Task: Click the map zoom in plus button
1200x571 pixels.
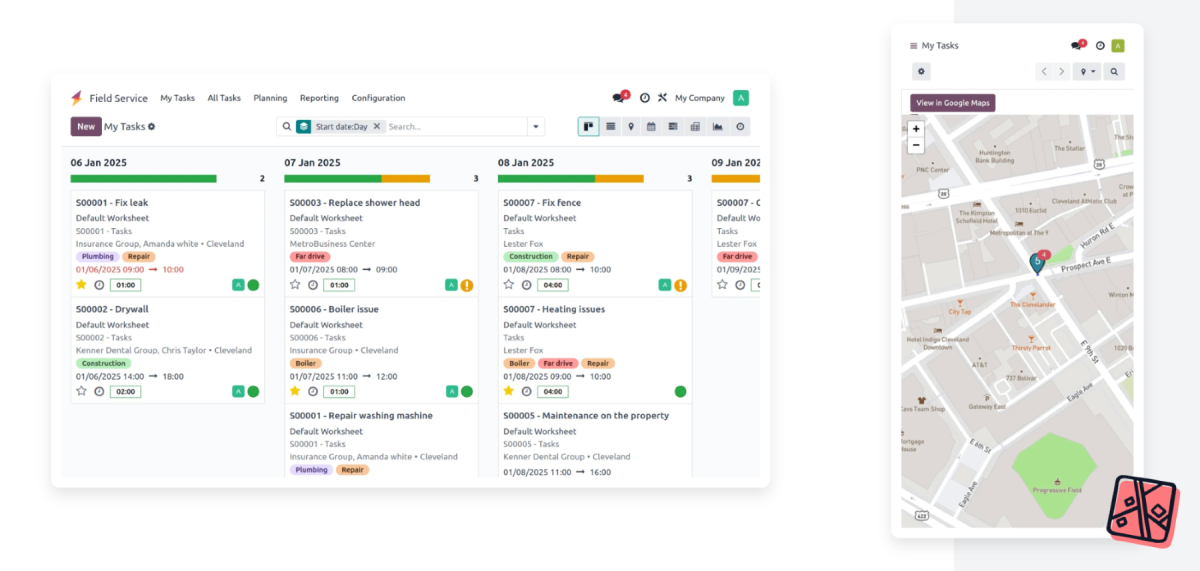Action: point(916,129)
